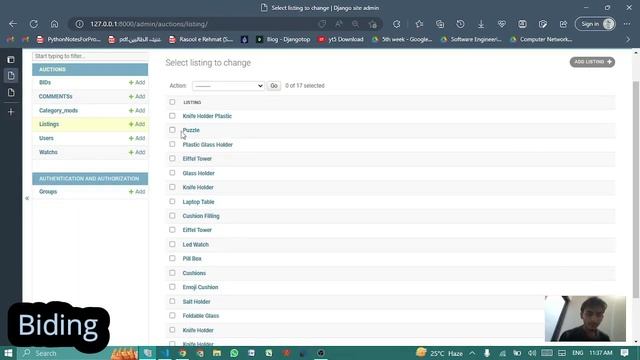Open the notification center icon

click(x=624, y=353)
